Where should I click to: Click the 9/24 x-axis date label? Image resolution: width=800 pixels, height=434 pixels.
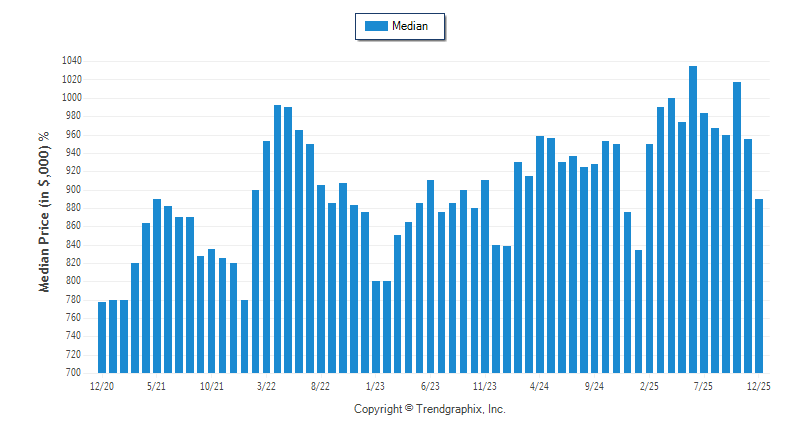594,385
